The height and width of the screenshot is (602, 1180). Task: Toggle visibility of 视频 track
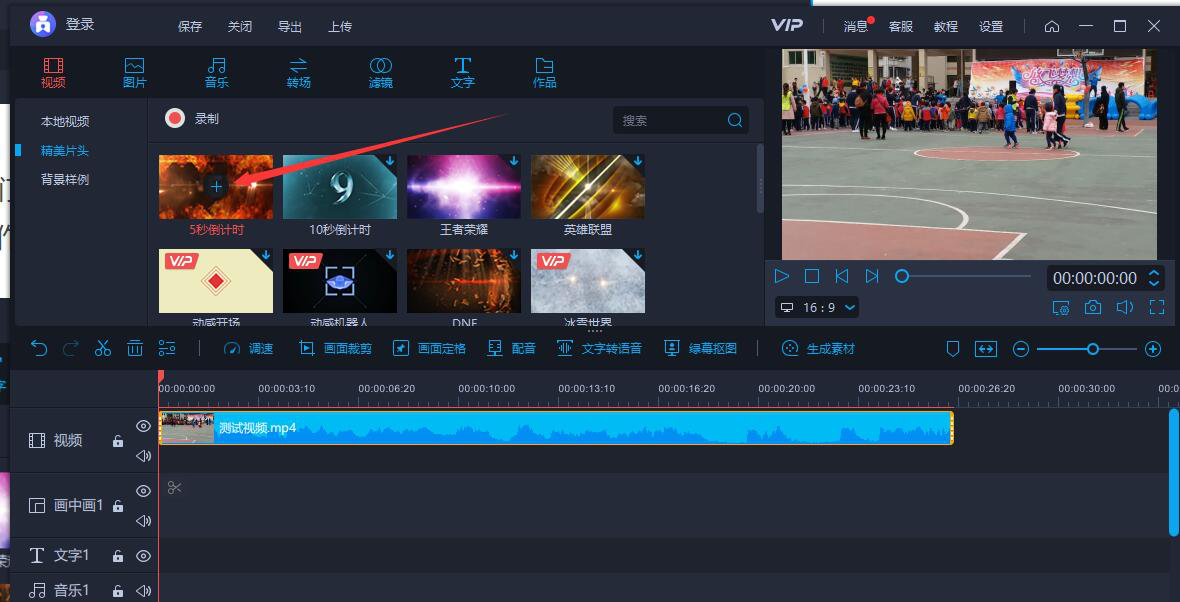[143, 426]
